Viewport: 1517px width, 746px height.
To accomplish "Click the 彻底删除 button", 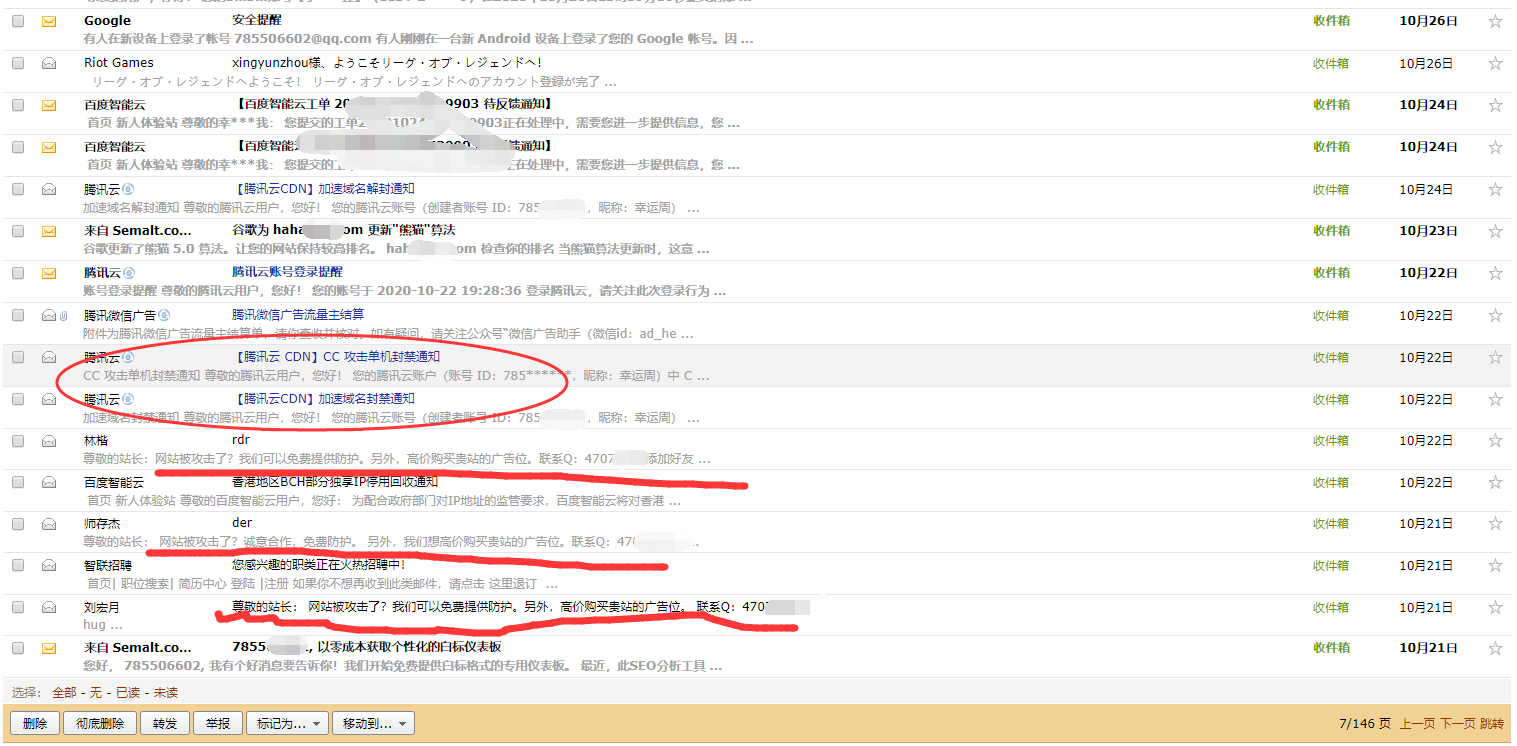I will [100, 723].
